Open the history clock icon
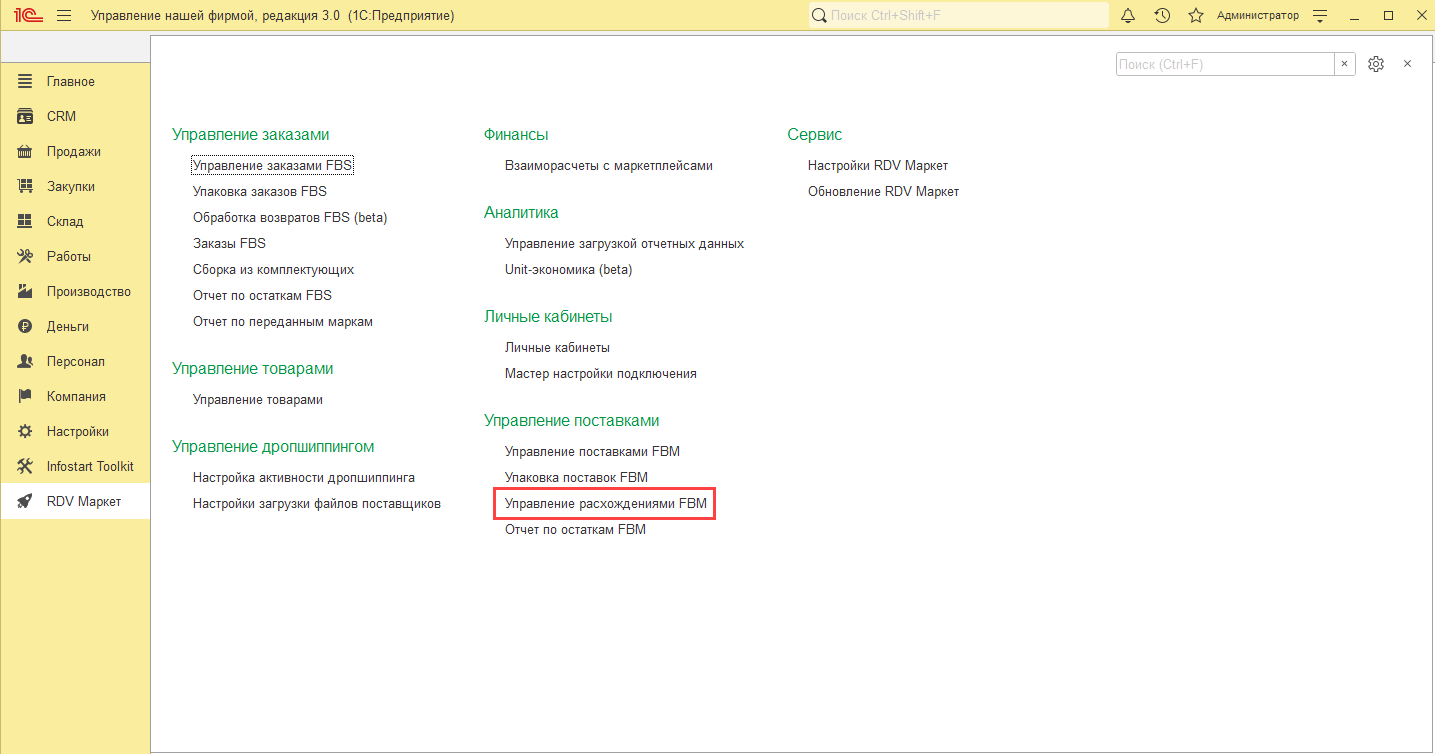Screen dimensions: 1435x754 point(1162,15)
